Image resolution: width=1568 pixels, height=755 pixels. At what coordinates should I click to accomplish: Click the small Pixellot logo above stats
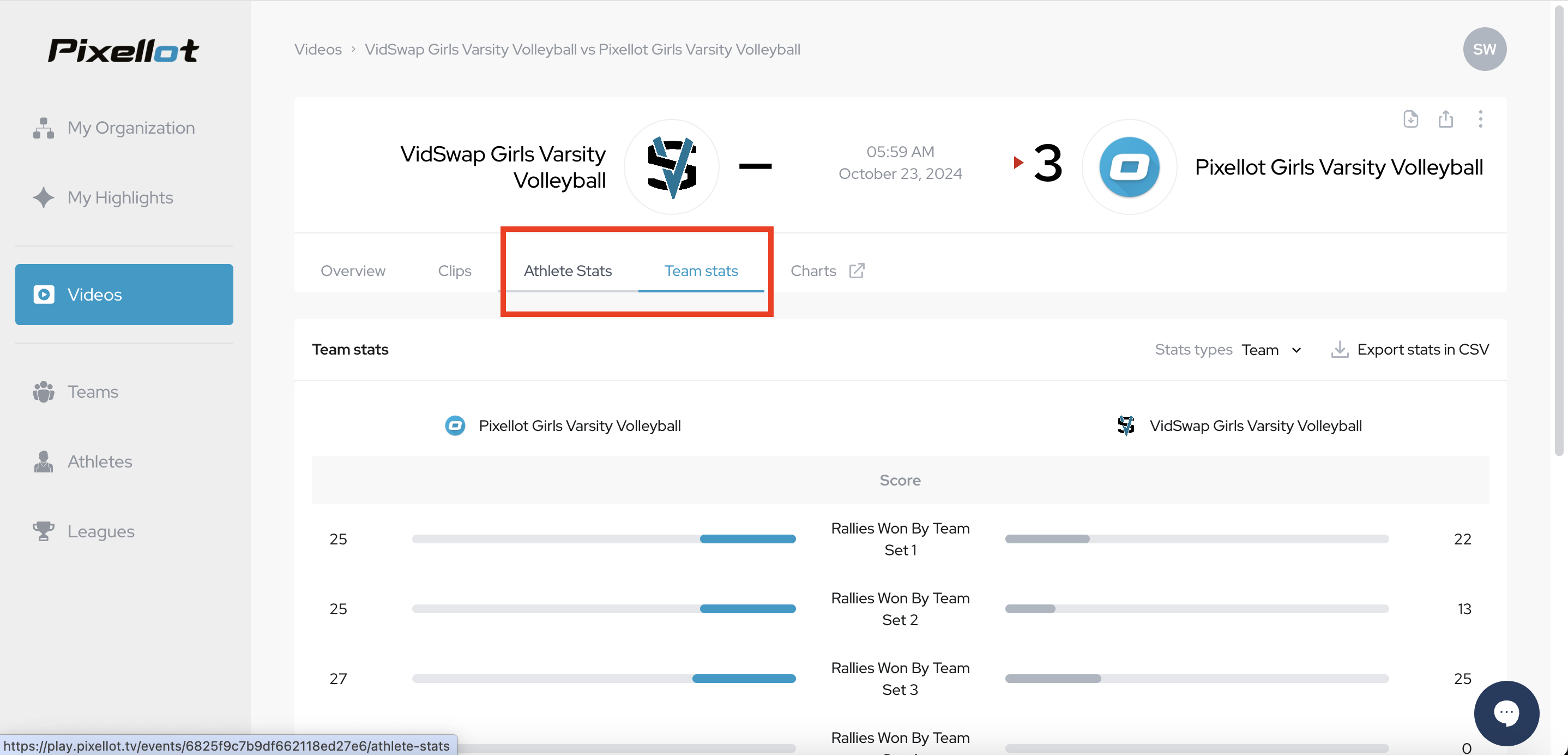point(455,426)
